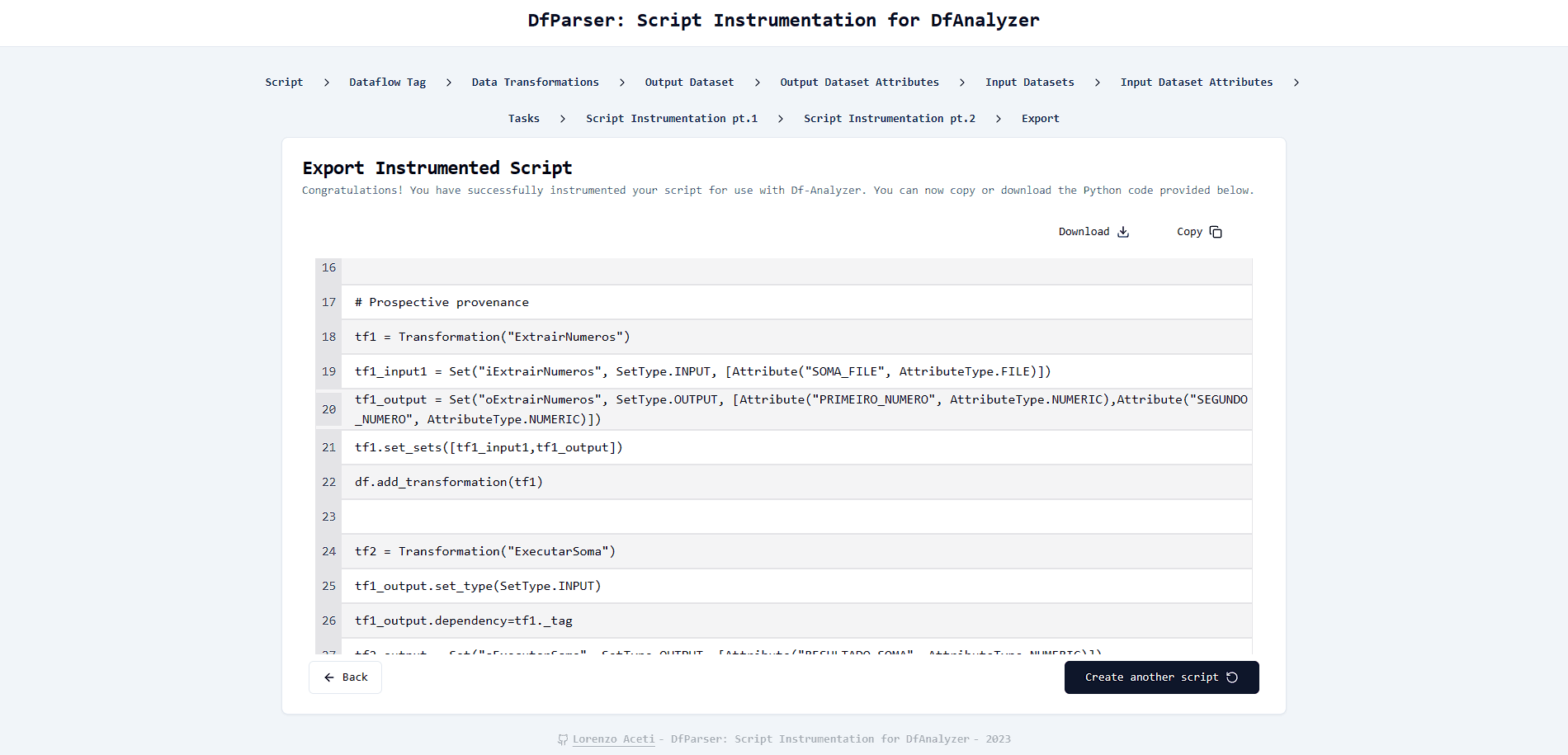Click the Back button
The image size is (1568, 755).
(x=345, y=677)
